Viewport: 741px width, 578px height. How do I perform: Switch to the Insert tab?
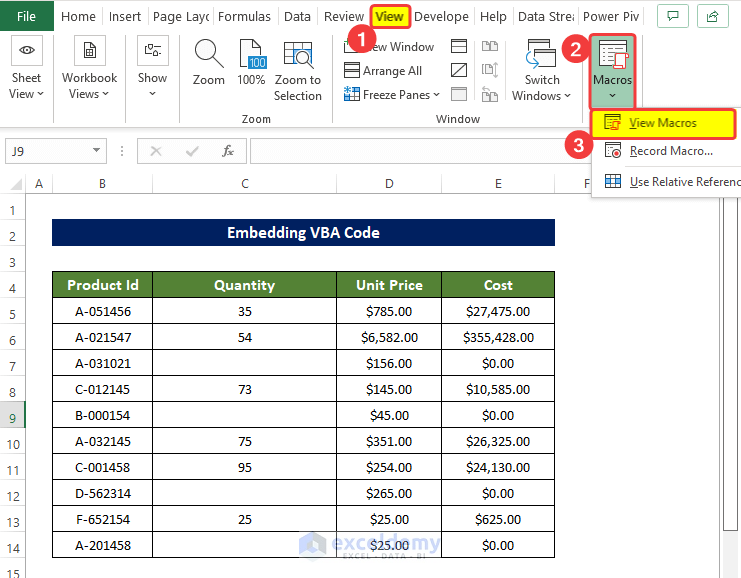pos(125,17)
